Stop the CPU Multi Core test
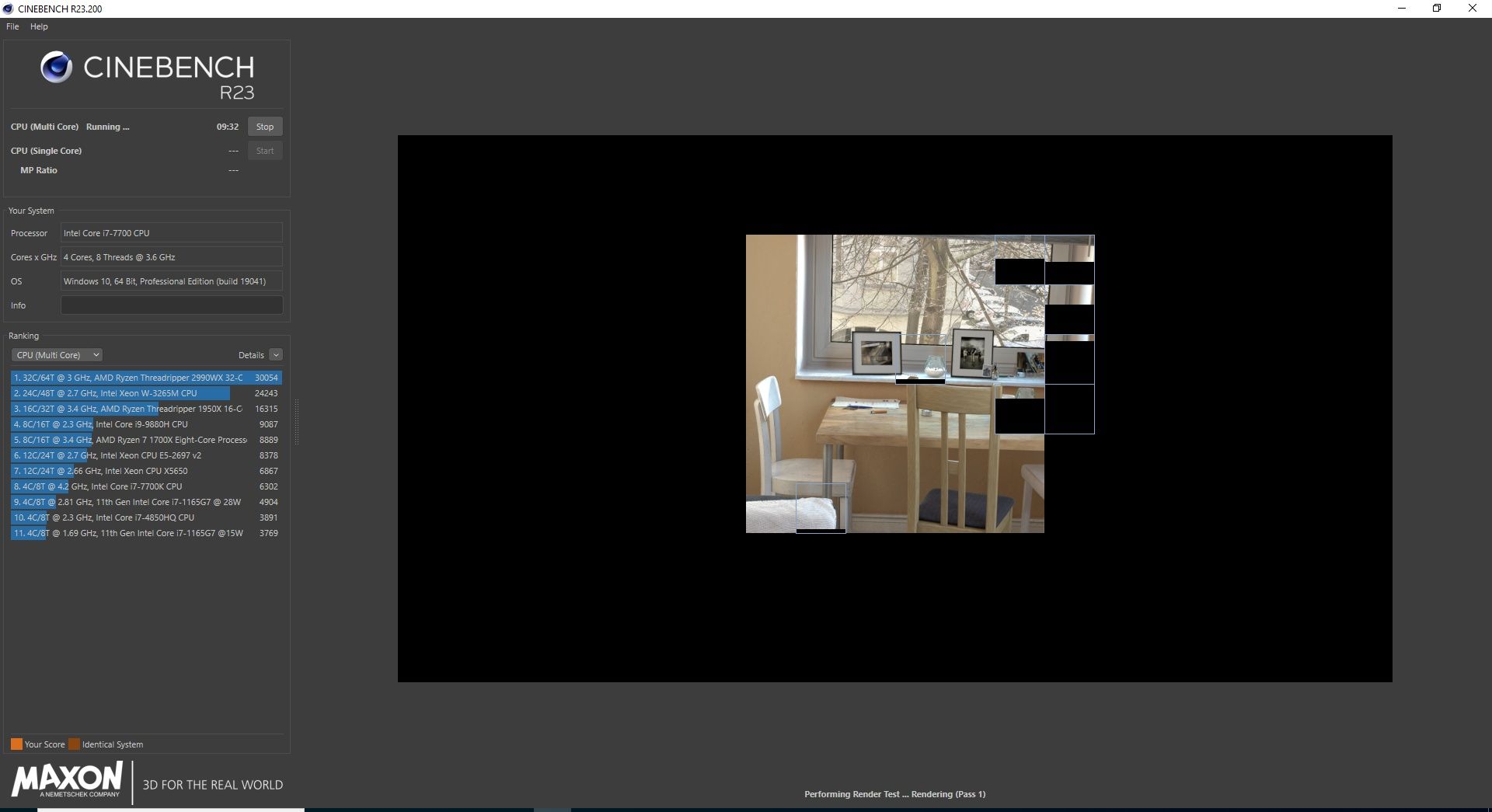The height and width of the screenshot is (812, 1492). pyautogui.click(x=265, y=127)
